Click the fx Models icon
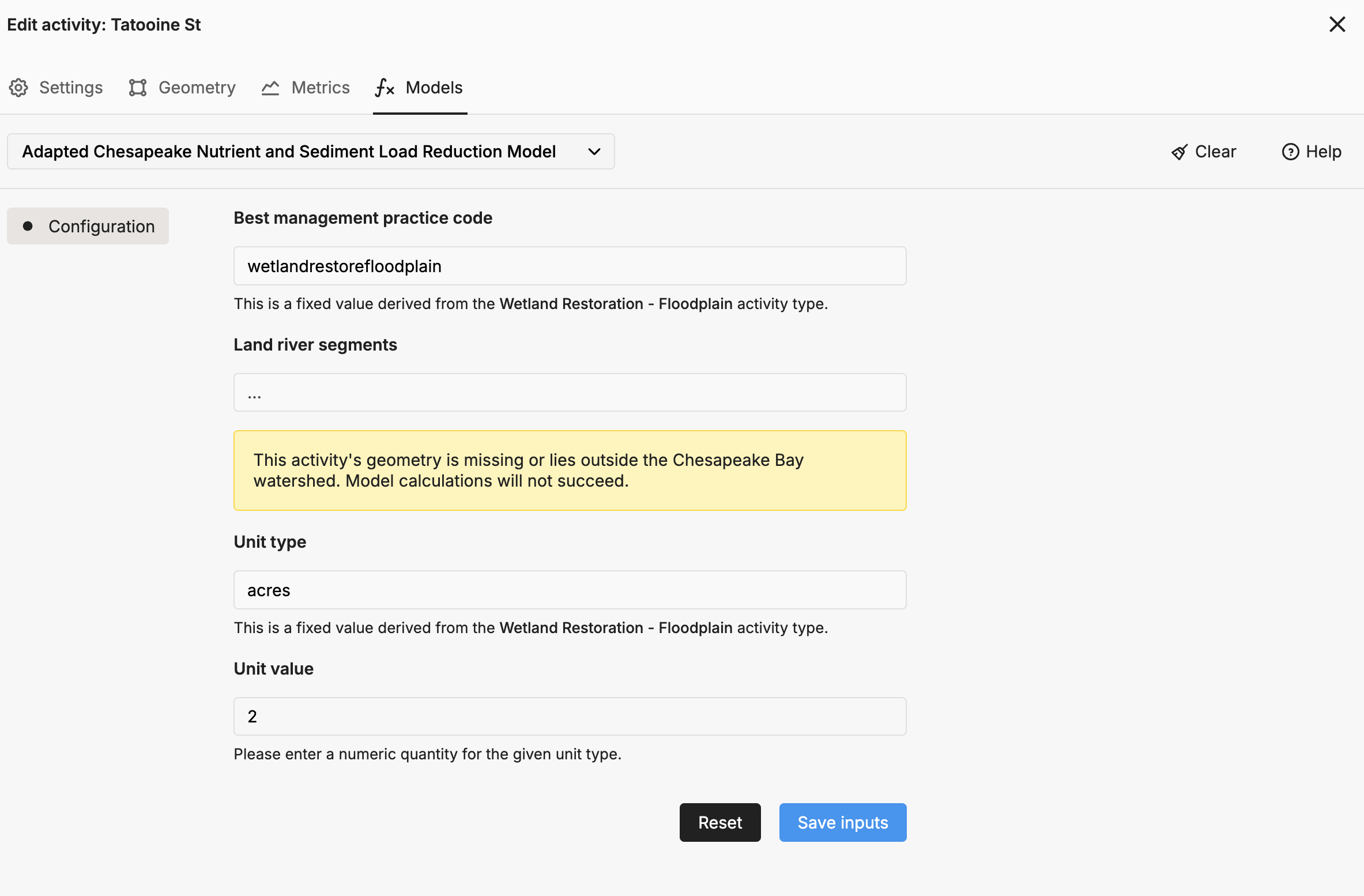The image size is (1364, 896). pyautogui.click(x=385, y=88)
